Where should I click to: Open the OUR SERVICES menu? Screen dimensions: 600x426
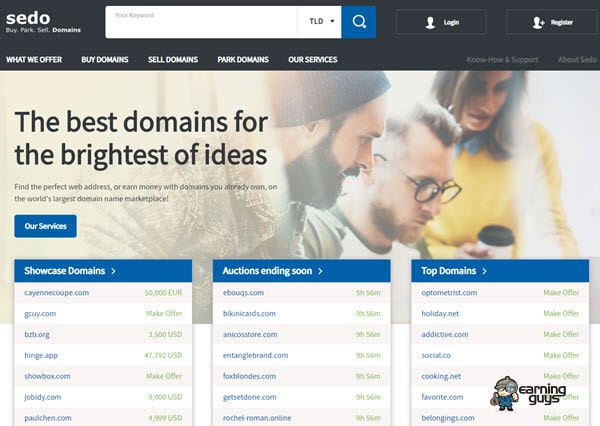point(313,60)
